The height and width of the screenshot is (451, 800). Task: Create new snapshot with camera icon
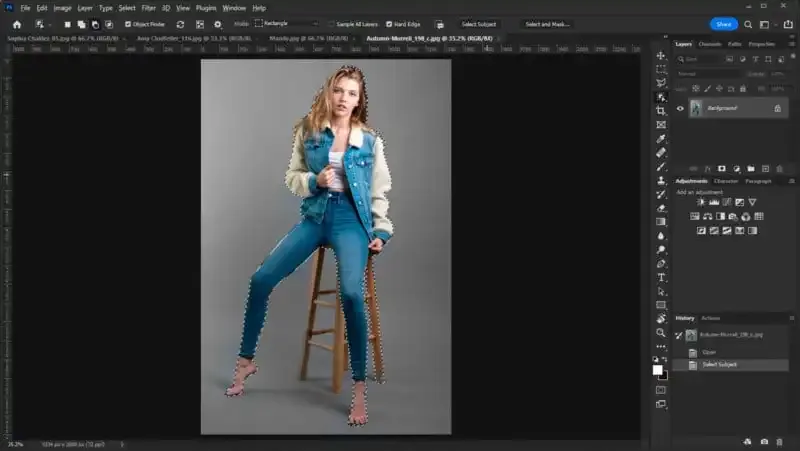pos(765,441)
